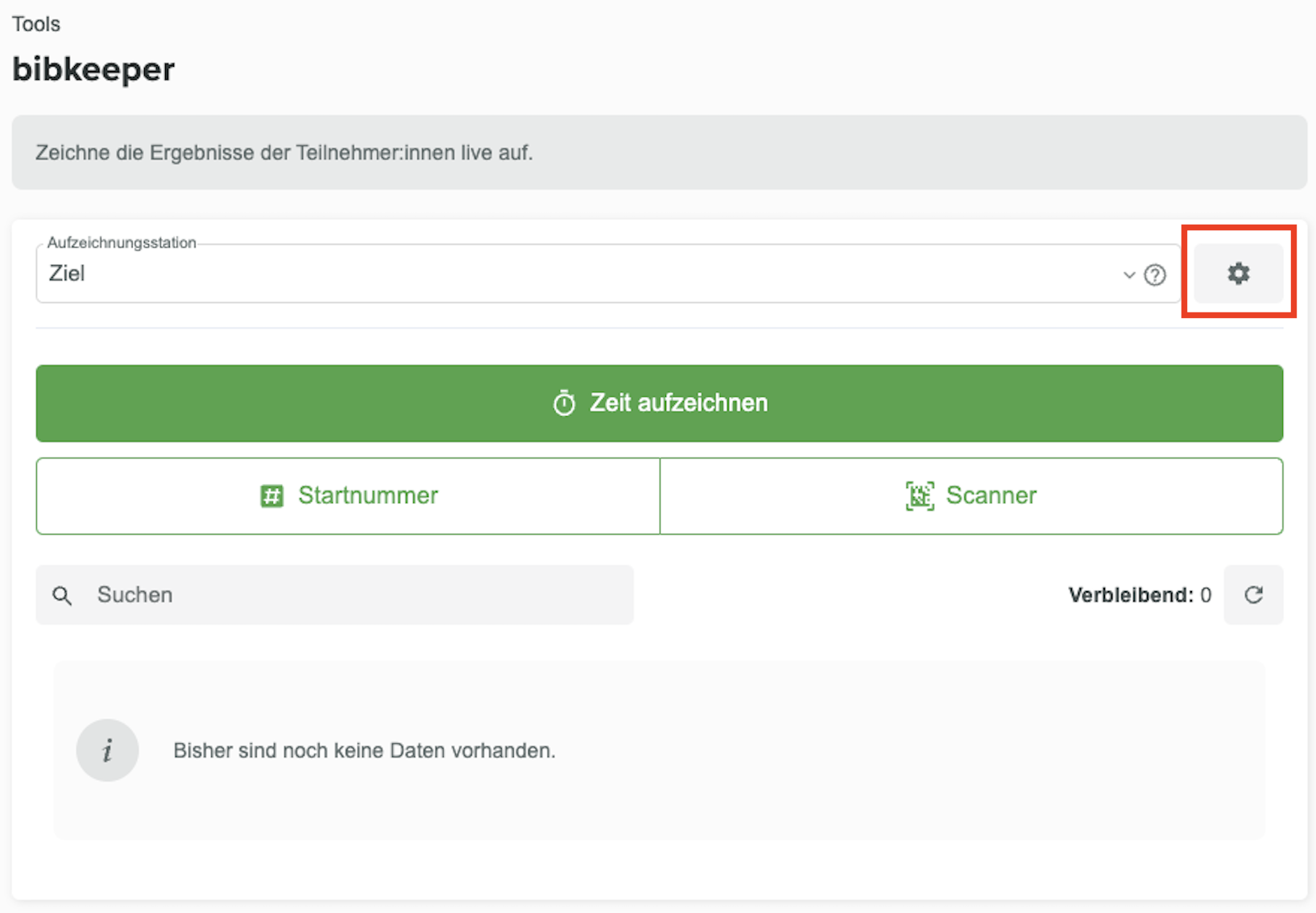Screen dimensions: 1316x913
Task: Select the 'Ziel' value in station combo box
Action: [67, 274]
